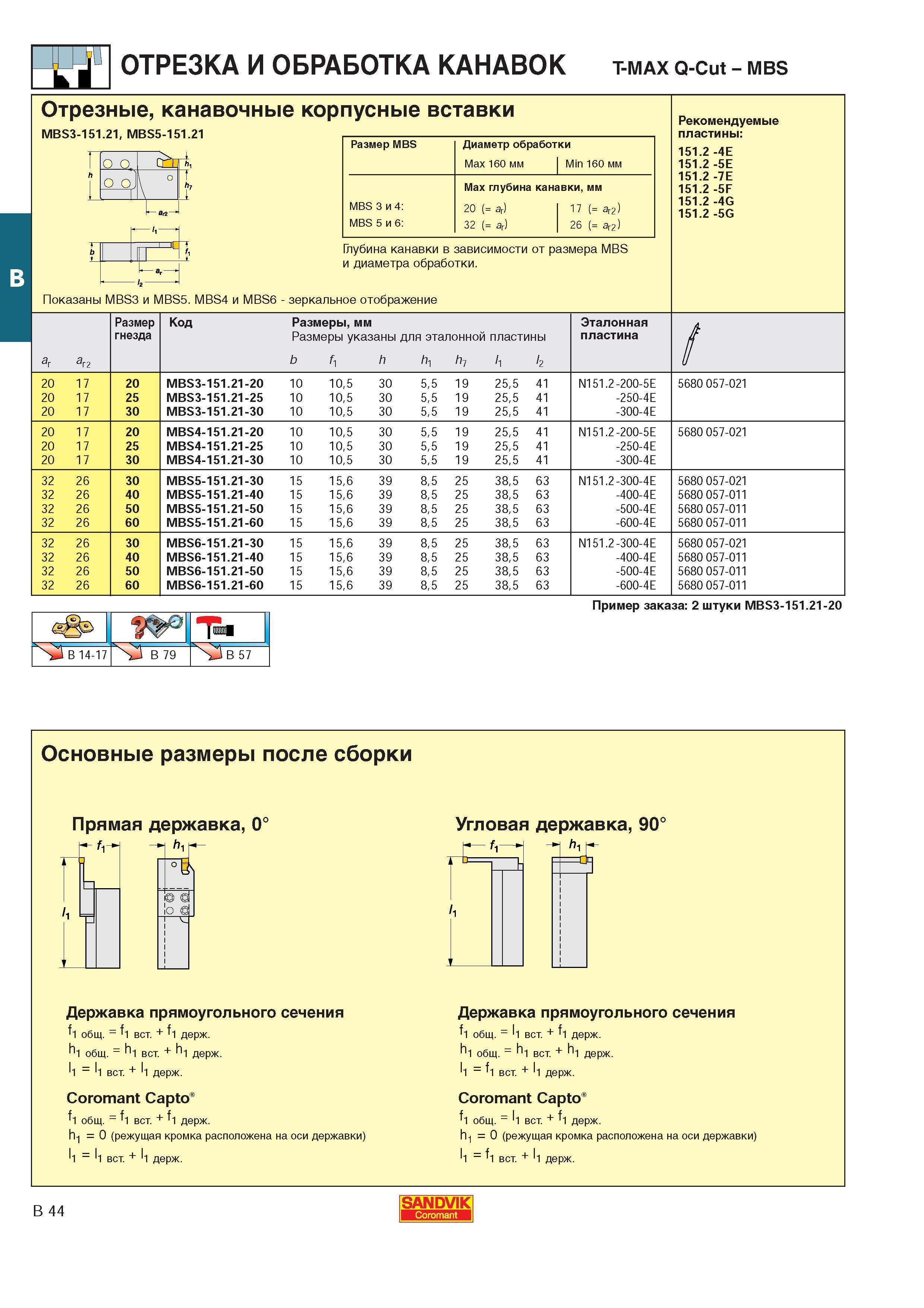This screenshot has width=924, height=1308.
Task: Click the torque key icon in table header
Action: click(691, 344)
